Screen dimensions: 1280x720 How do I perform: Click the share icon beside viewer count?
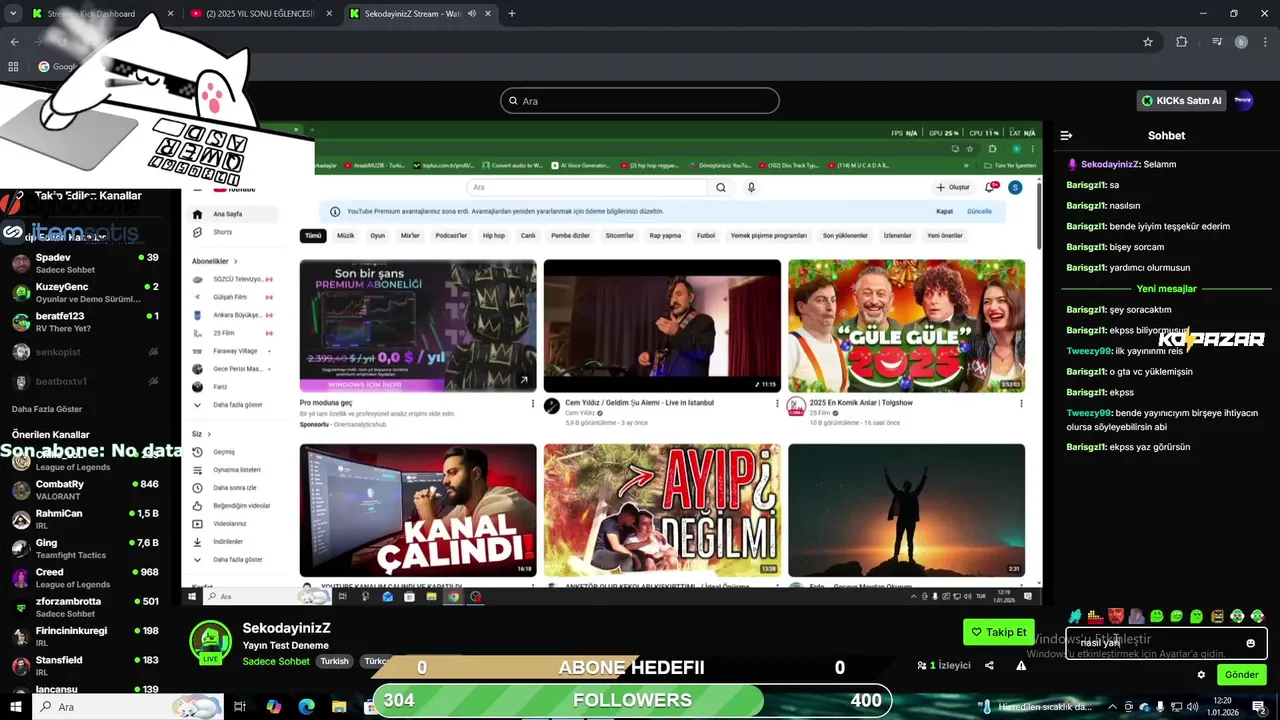(x=989, y=666)
